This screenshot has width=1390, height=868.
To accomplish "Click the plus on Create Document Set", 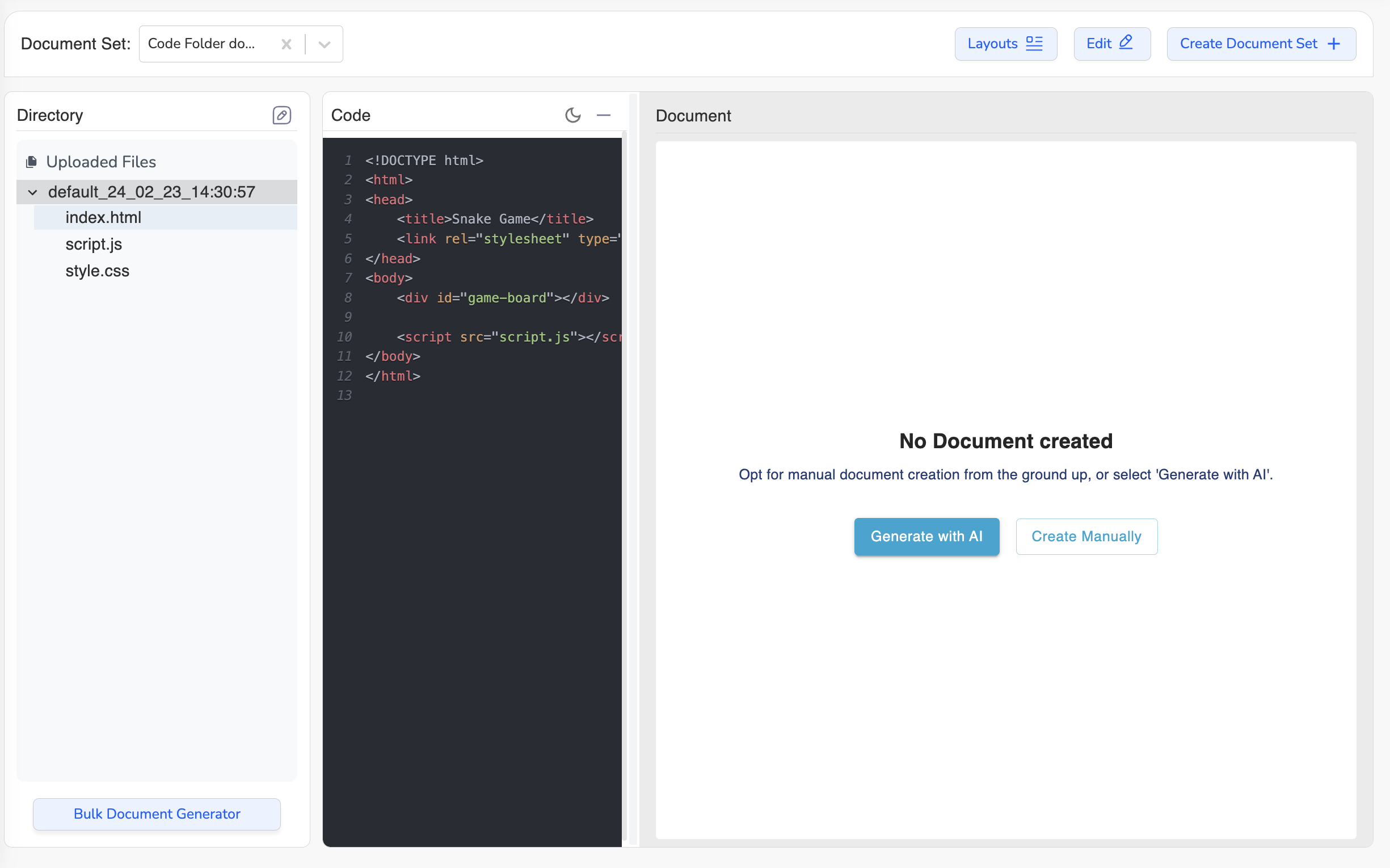I will pyautogui.click(x=1334, y=44).
